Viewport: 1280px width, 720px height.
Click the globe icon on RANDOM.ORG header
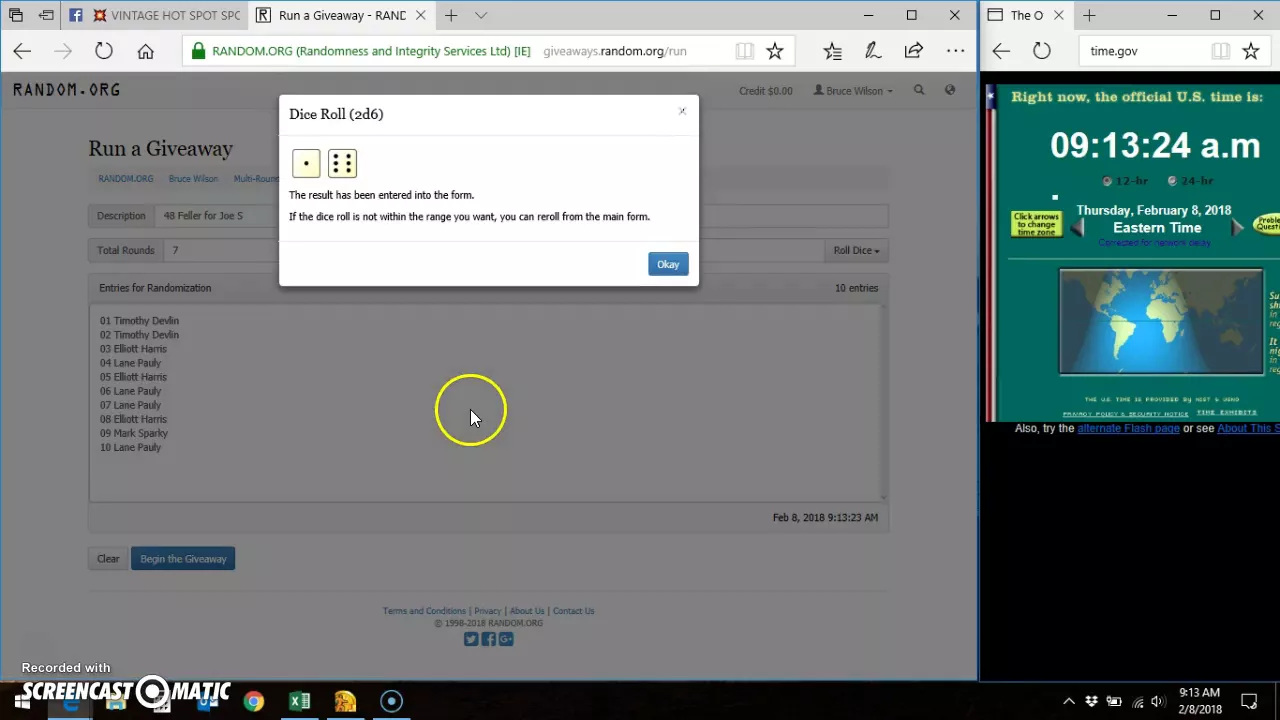[x=950, y=90]
